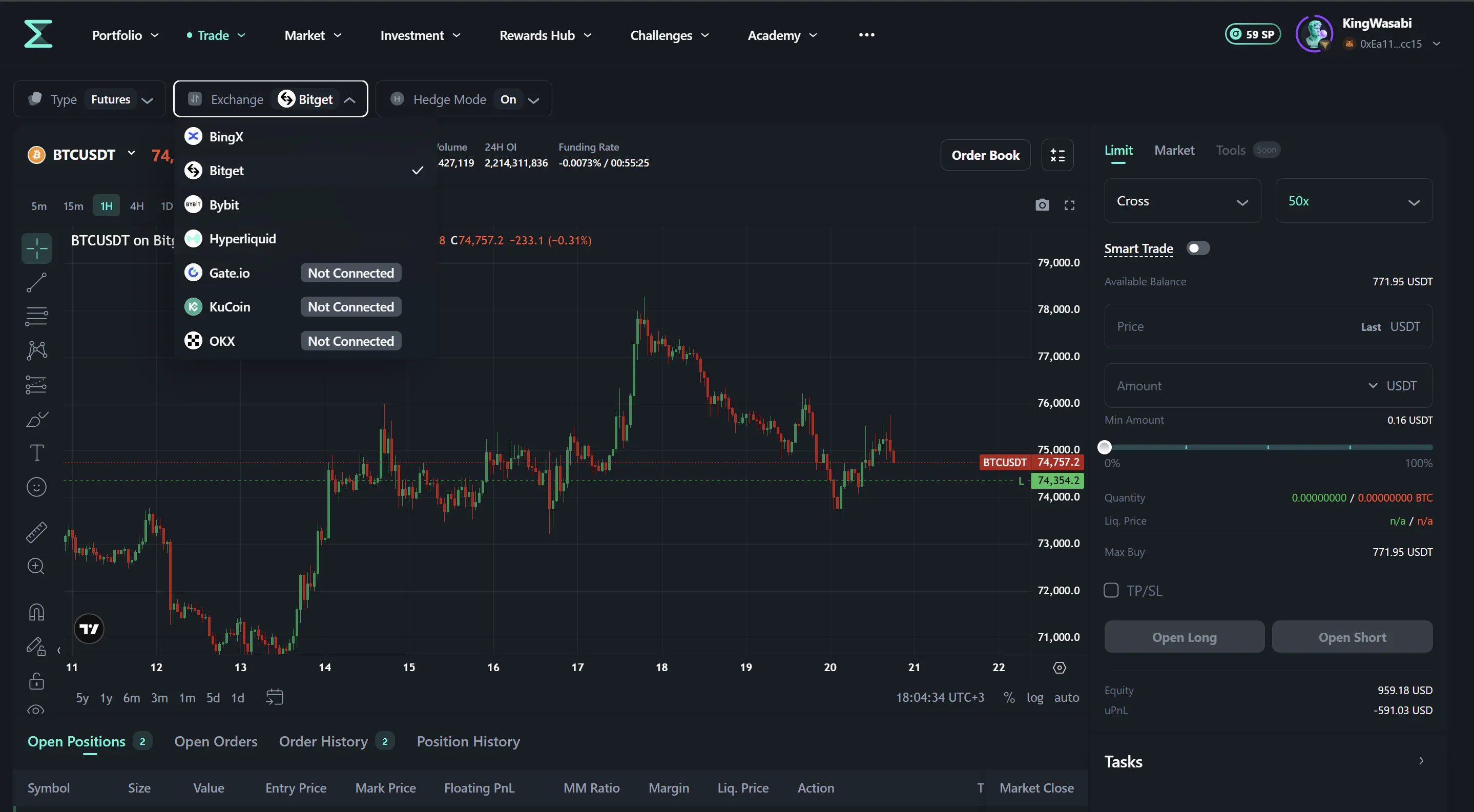1474x812 pixels.
Task: Click the TradingView logo on chart
Action: (x=89, y=629)
